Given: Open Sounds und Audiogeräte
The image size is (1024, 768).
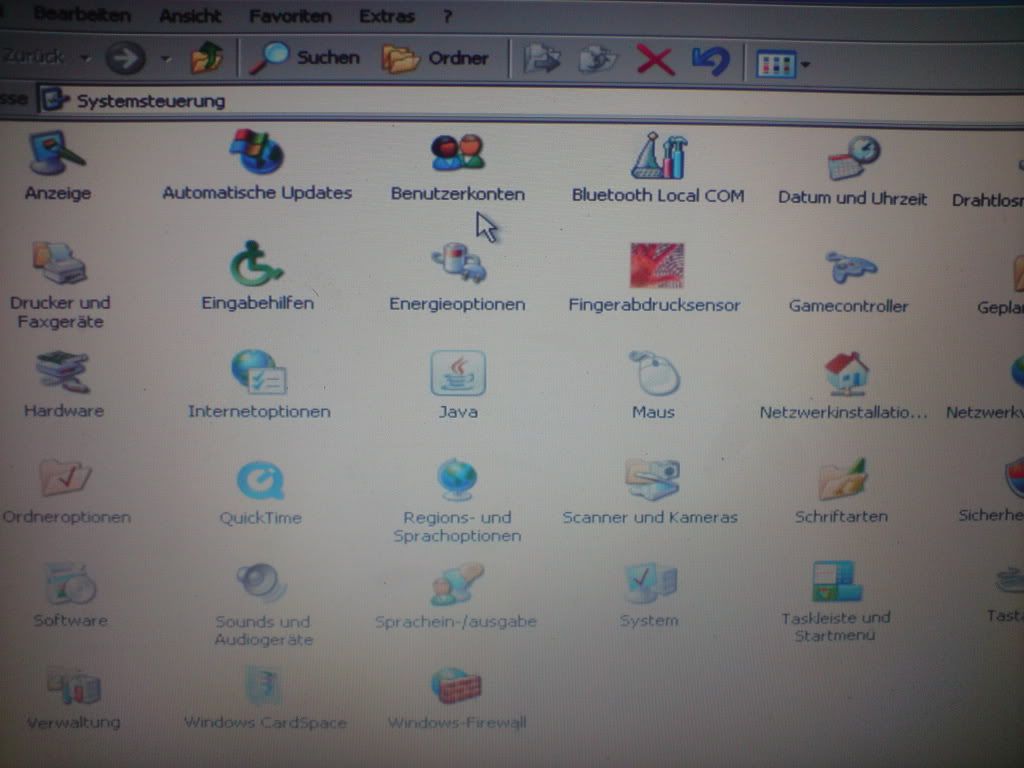Looking at the screenshot, I should (x=263, y=605).
